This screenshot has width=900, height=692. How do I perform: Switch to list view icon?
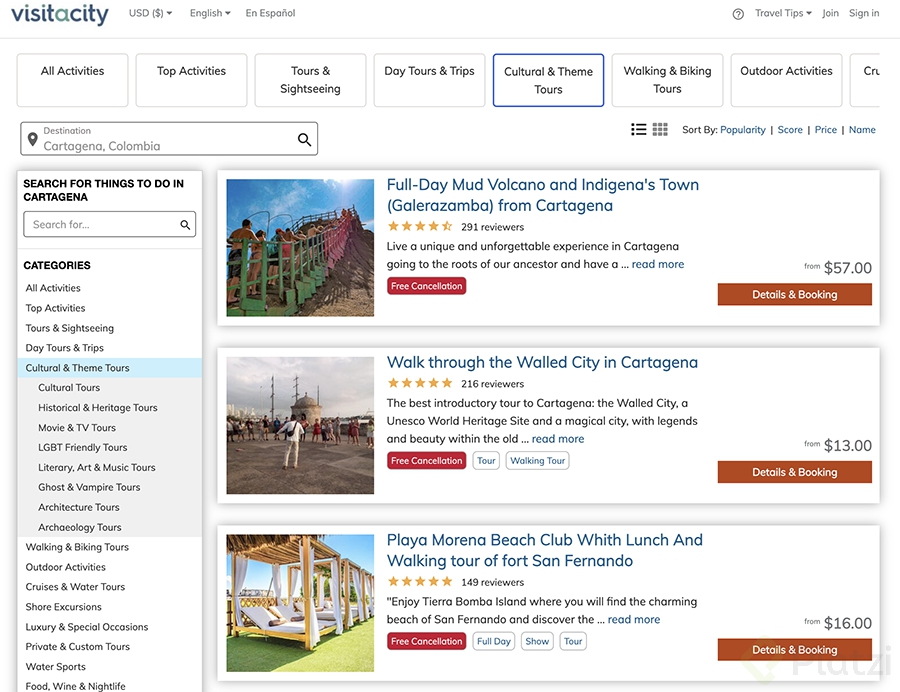tap(638, 129)
